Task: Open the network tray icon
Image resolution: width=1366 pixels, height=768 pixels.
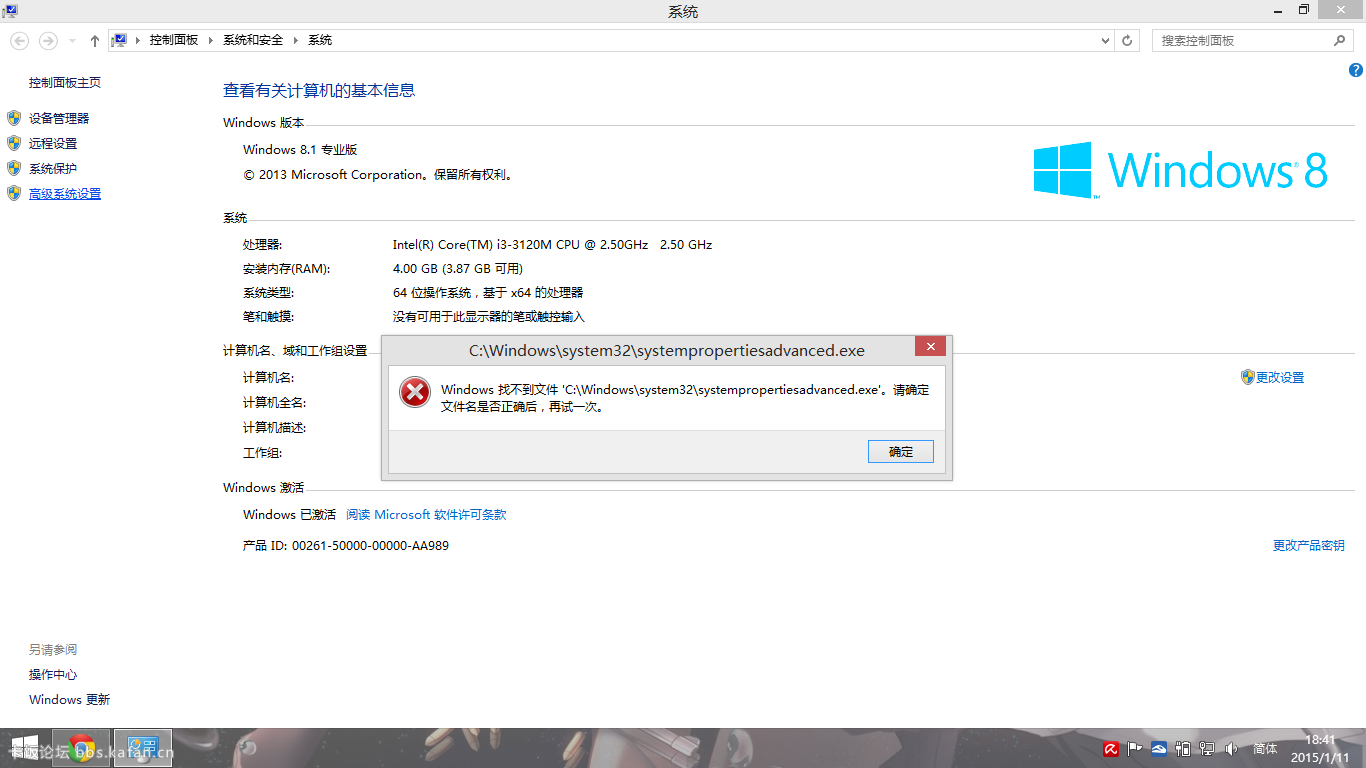Action: [1207, 748]
